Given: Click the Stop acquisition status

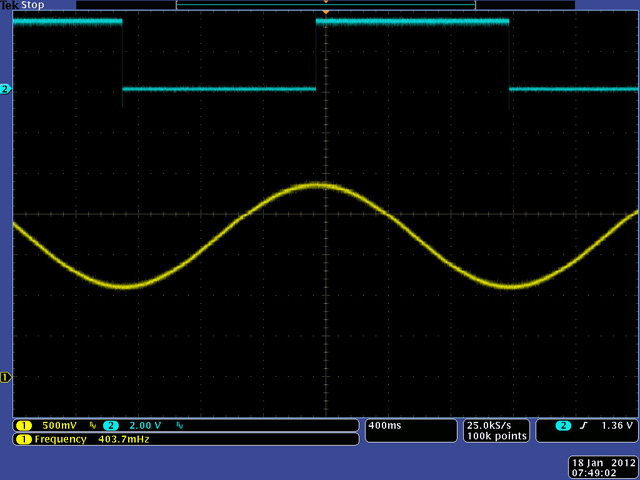Looking at the screenshot, I should (33, 5).
